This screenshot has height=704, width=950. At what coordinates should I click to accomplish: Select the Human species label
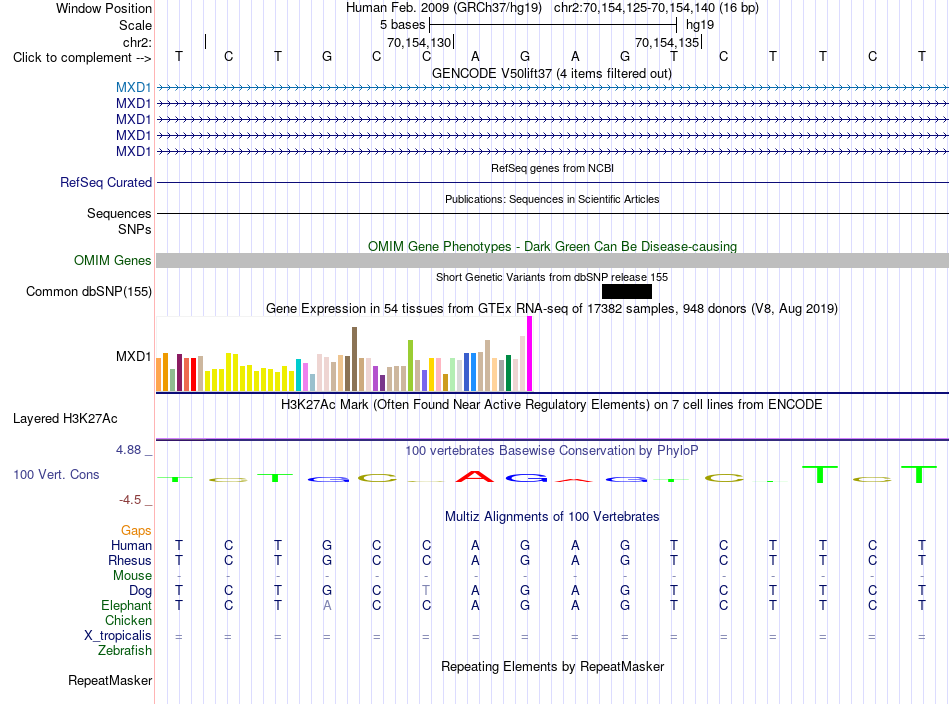tap(131, 546)
